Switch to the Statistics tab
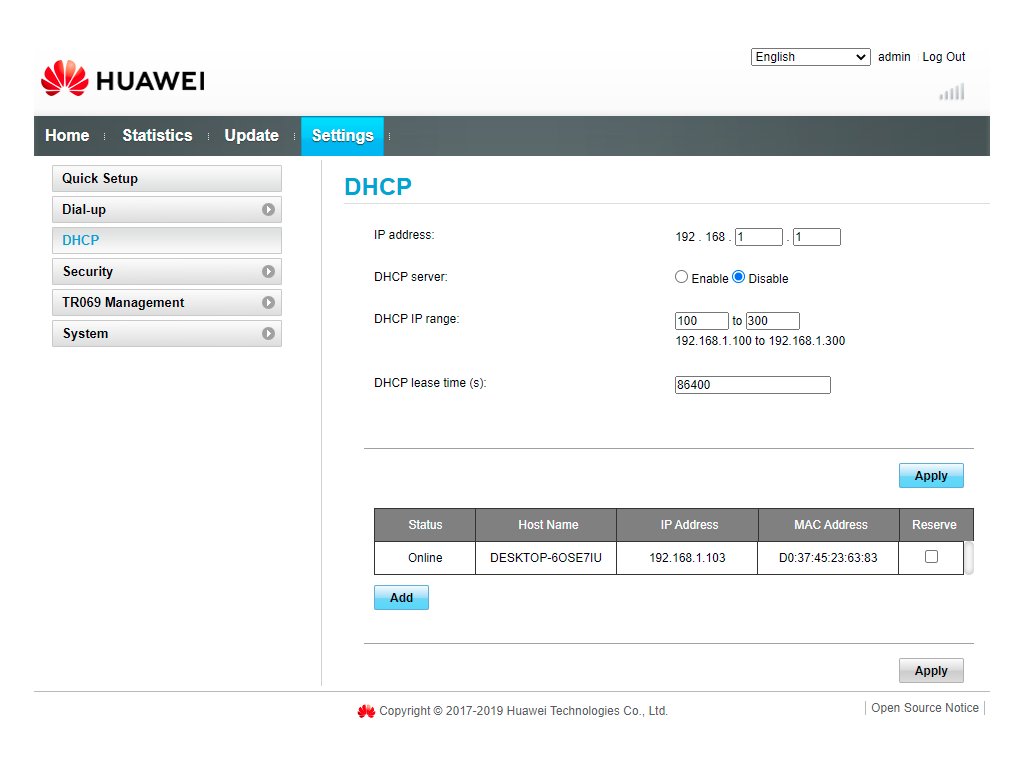The image size is (1024, 768). click(x=157, y=136)
